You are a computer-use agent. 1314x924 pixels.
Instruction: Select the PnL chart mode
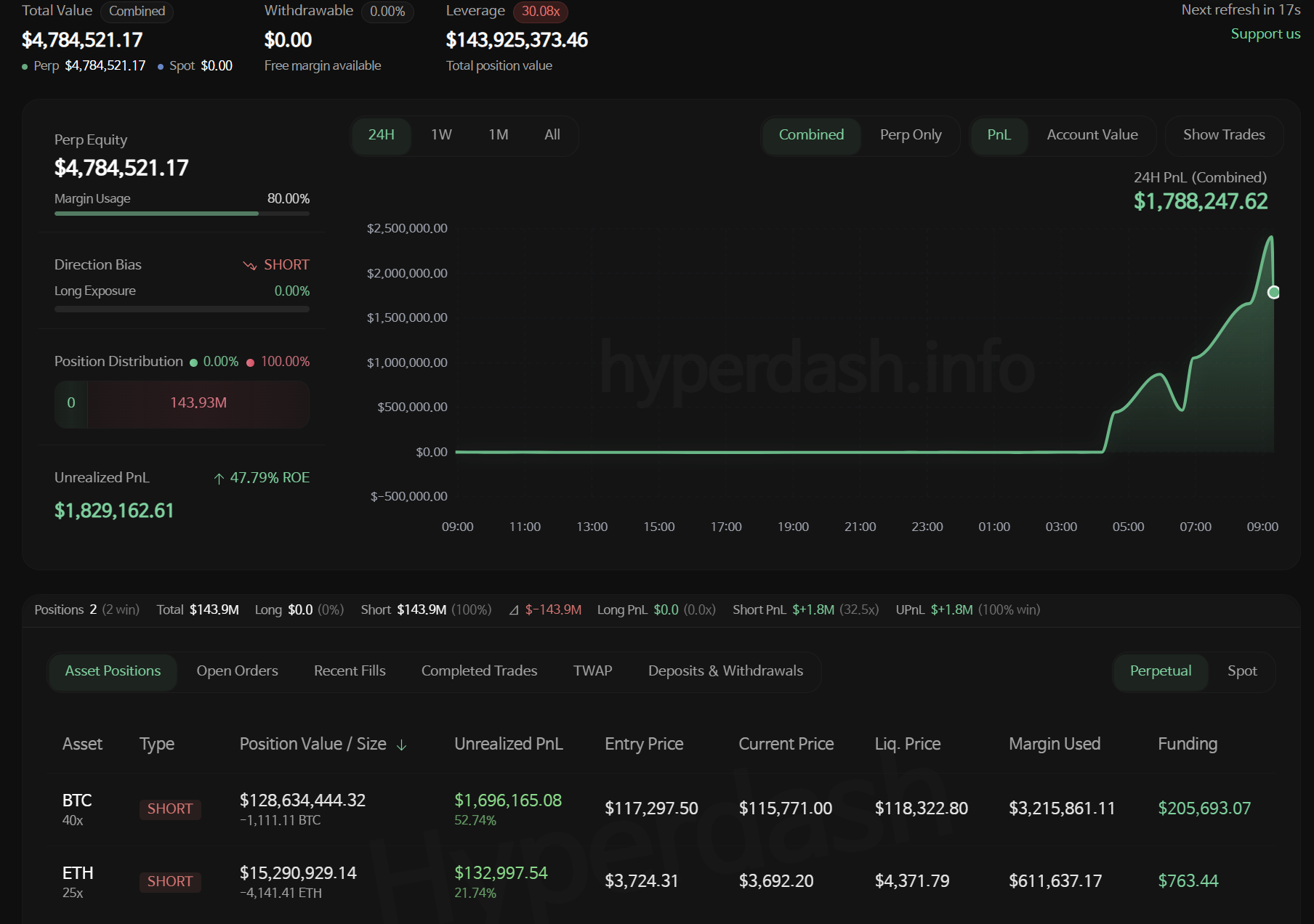coord(999,135)
